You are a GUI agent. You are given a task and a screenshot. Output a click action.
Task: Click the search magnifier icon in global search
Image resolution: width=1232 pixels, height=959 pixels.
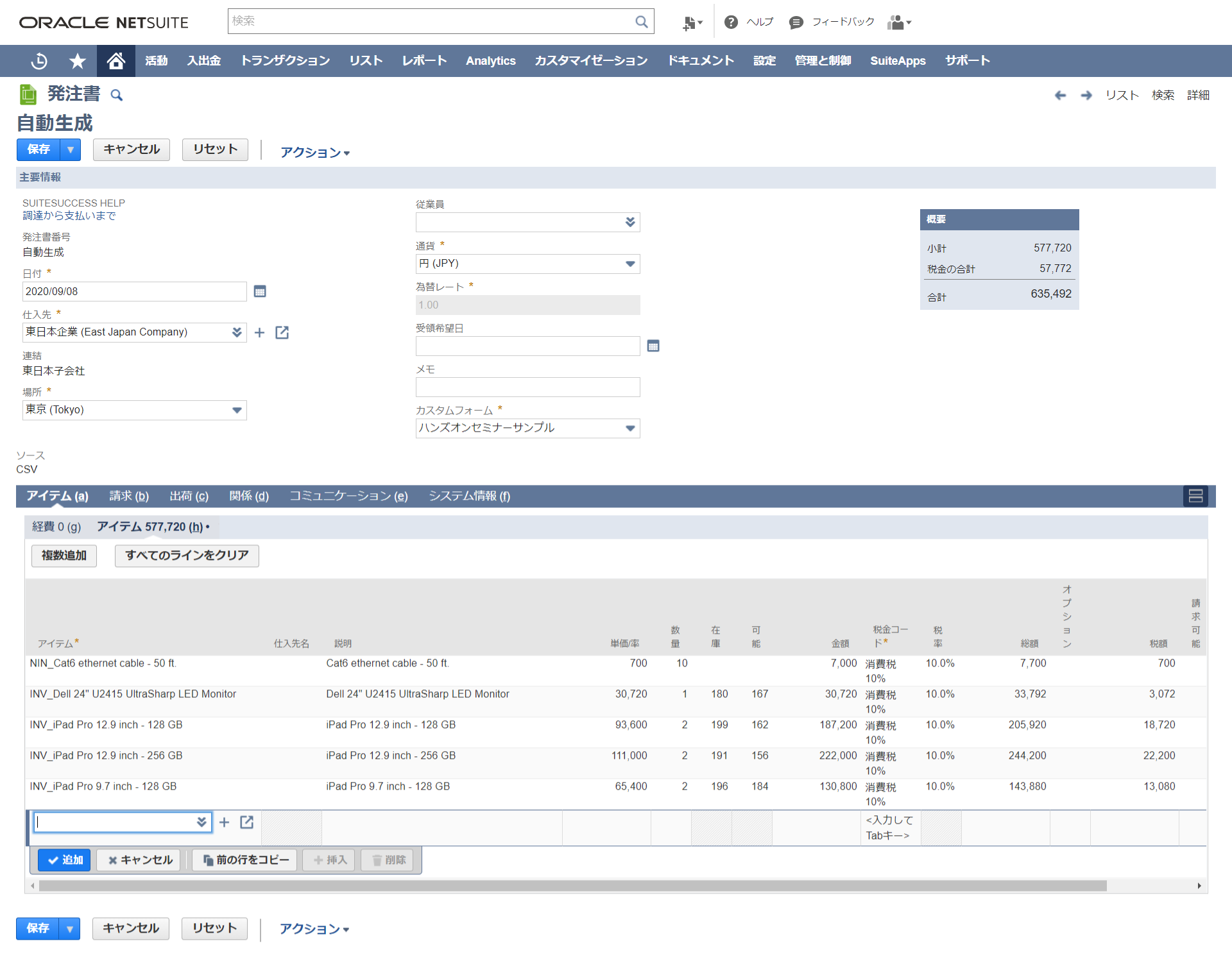641,22
